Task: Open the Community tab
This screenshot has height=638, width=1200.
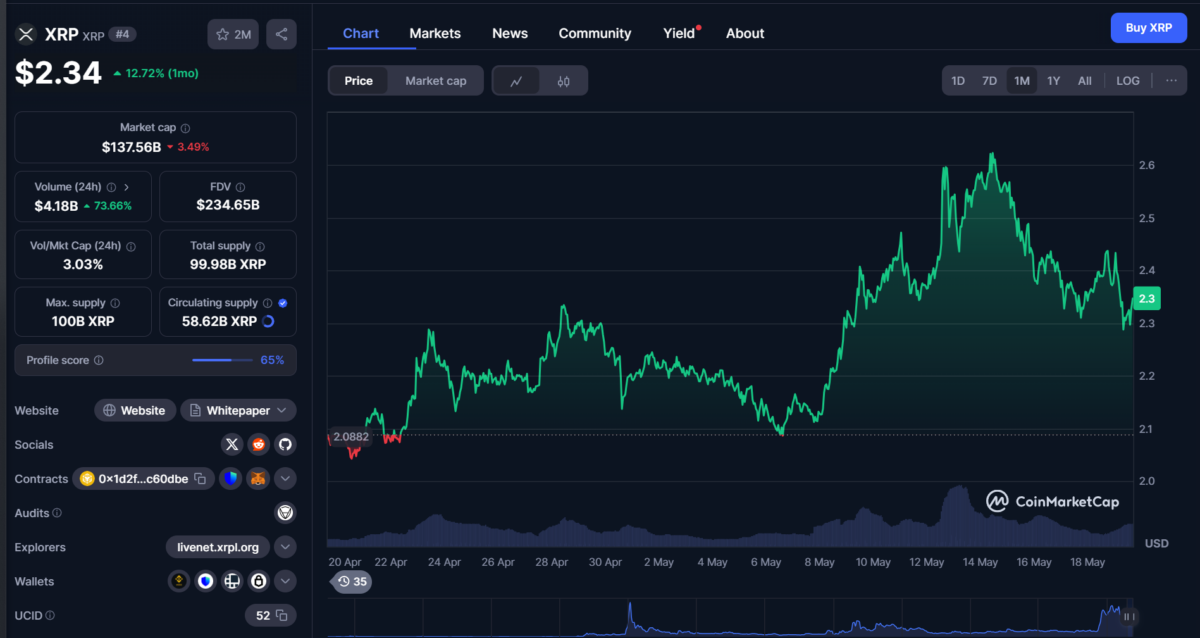Action: pos(595,33)
